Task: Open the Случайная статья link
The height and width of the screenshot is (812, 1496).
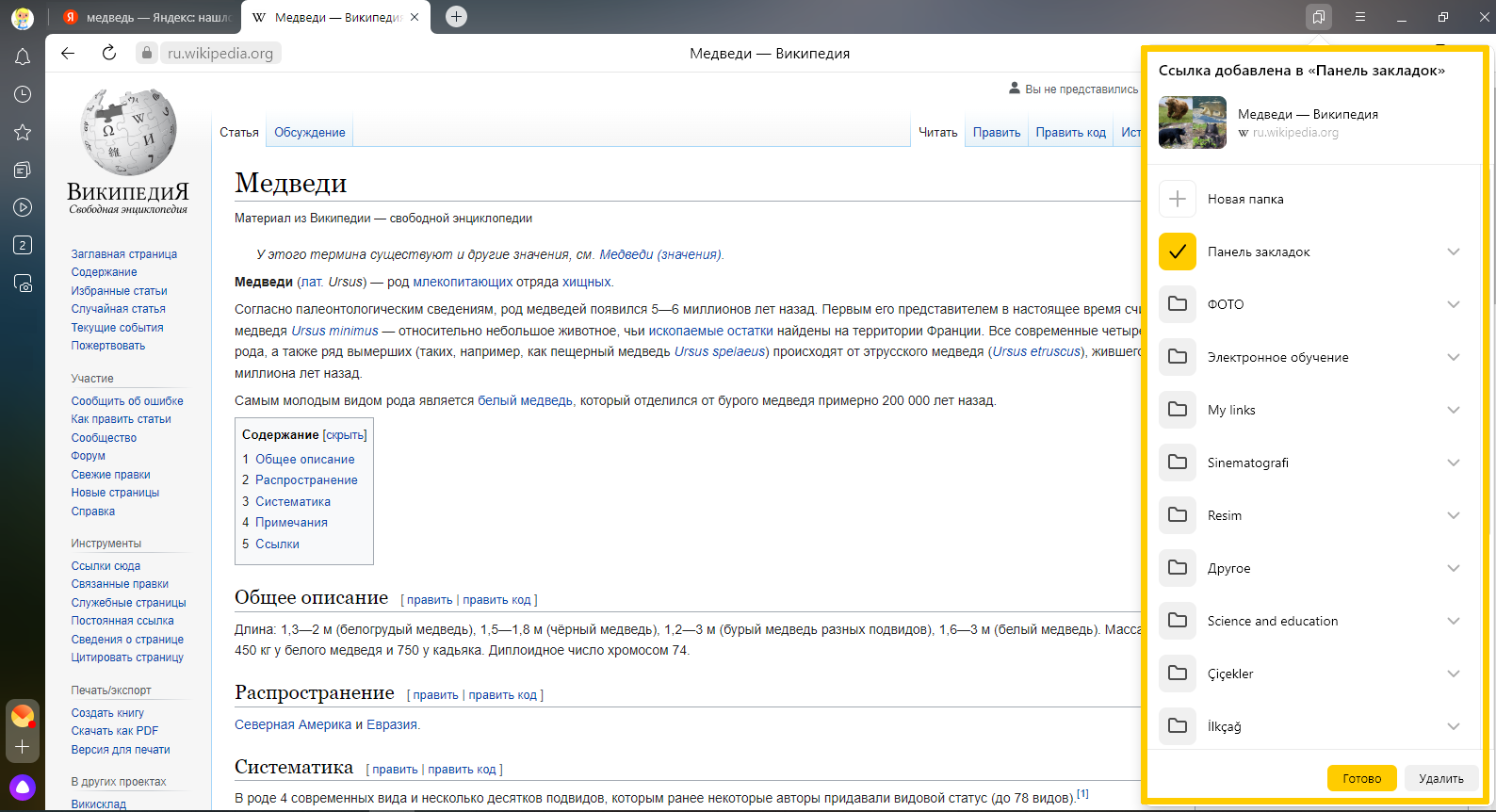Action: [119, 309]
